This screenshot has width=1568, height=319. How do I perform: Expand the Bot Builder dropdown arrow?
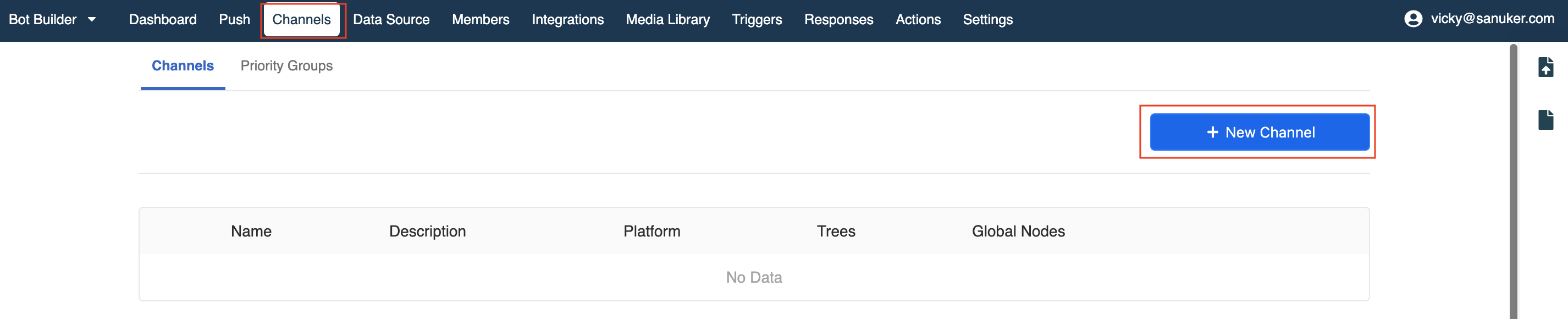pos(92,19)
